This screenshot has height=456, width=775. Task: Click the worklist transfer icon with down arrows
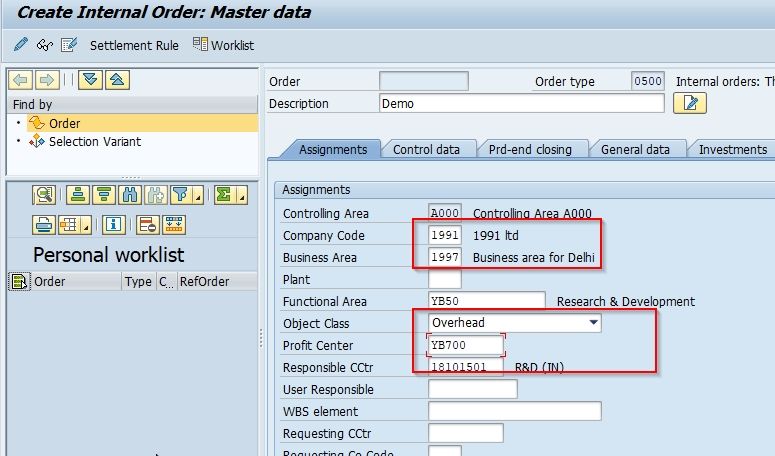pos(174,225)
